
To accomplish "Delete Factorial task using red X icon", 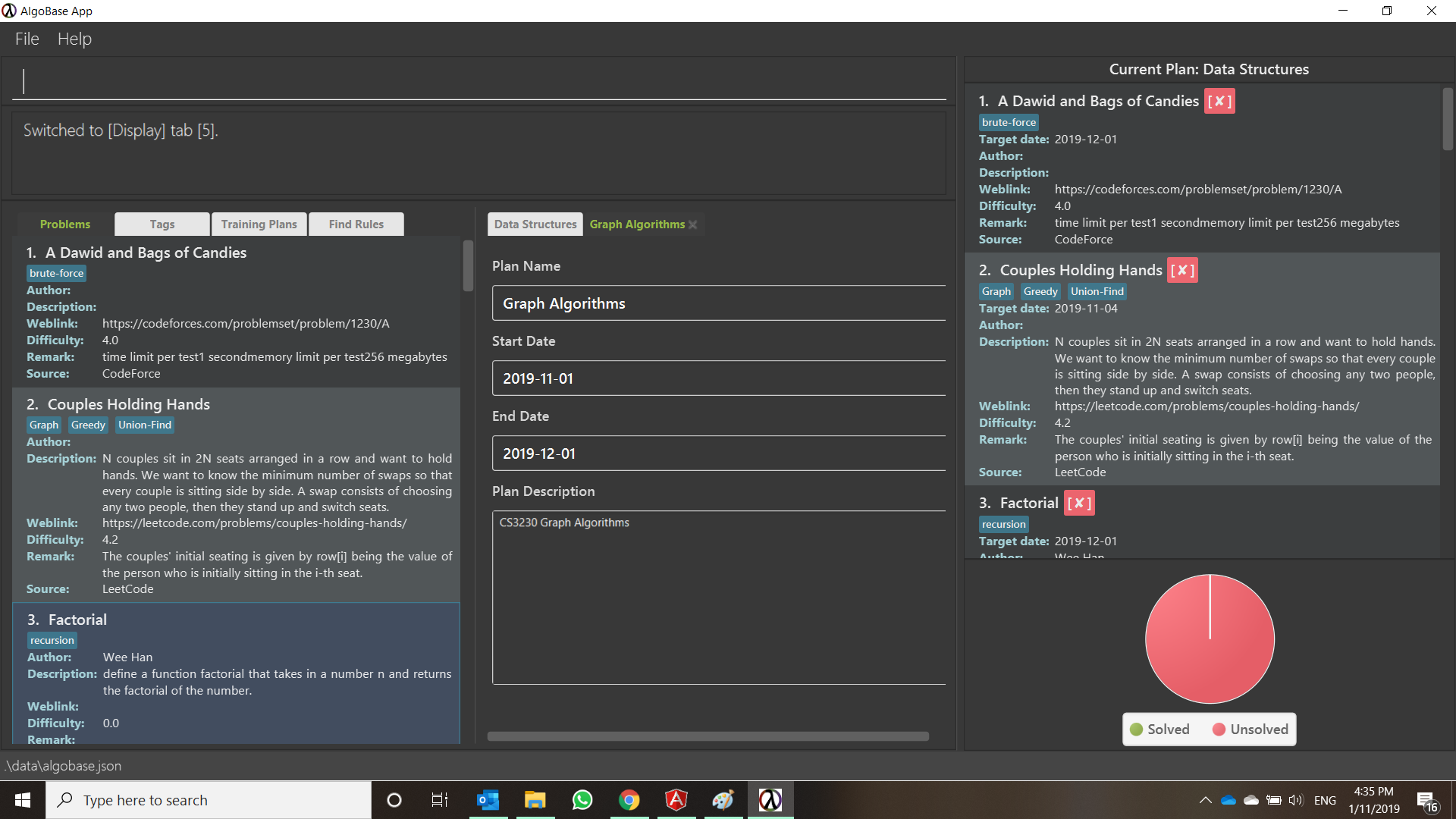I will [1078, 504].
